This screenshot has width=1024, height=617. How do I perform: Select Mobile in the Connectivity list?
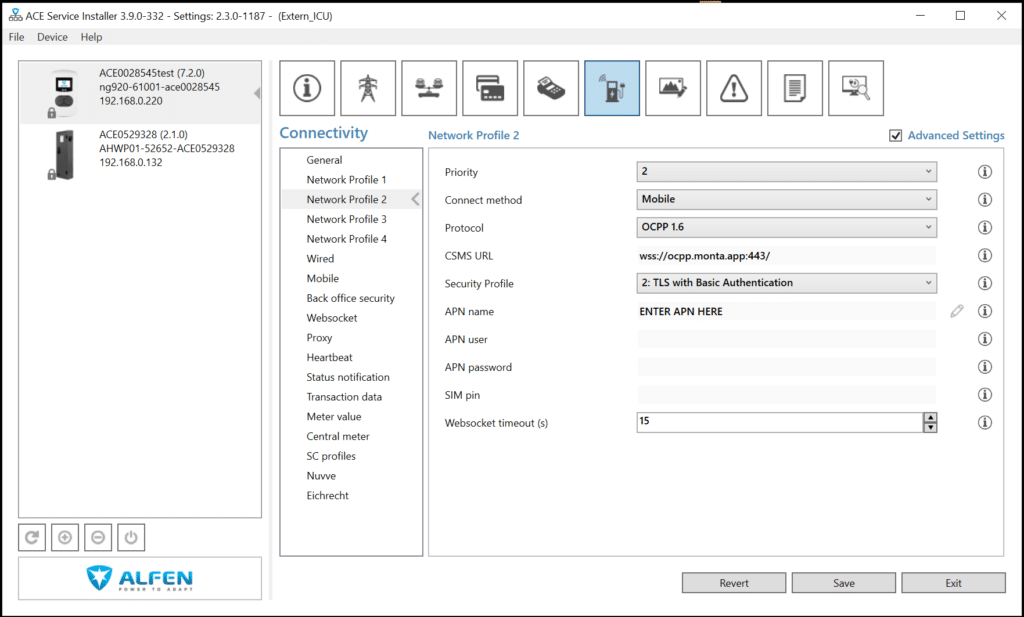pos(323,278)
